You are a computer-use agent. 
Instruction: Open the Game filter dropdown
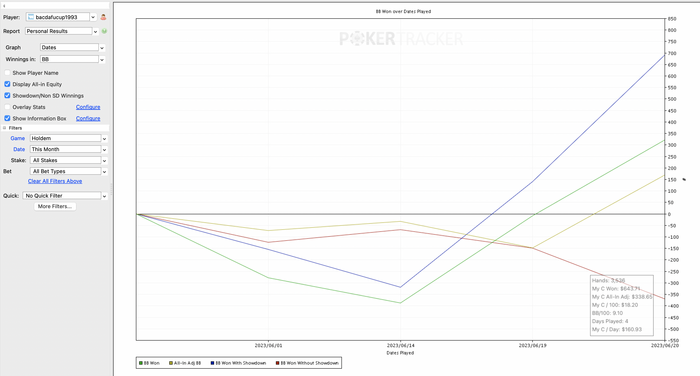coord(104,138)
